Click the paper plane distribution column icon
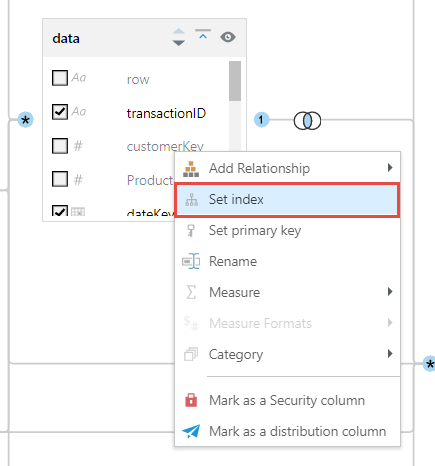 pos(191,431)
